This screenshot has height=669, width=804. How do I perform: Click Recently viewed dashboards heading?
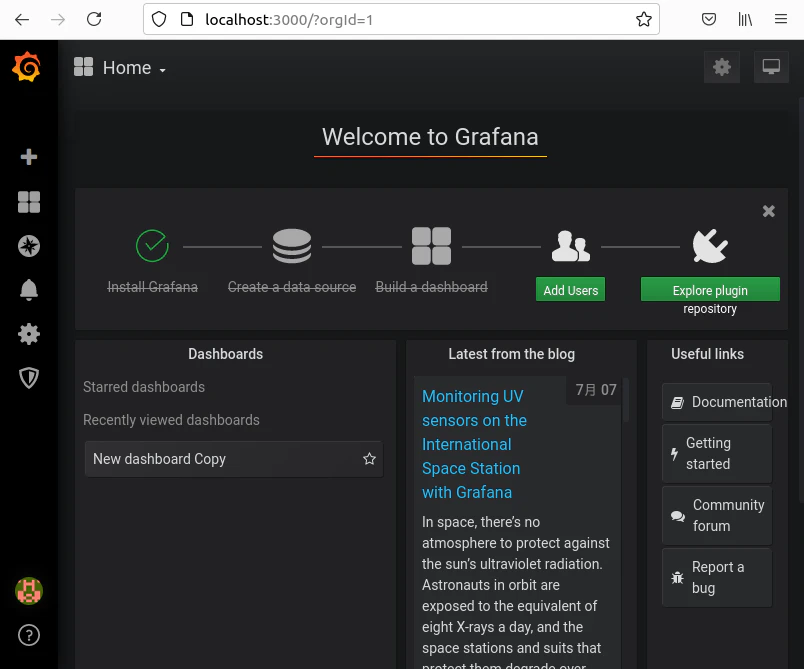pos(171,420)
